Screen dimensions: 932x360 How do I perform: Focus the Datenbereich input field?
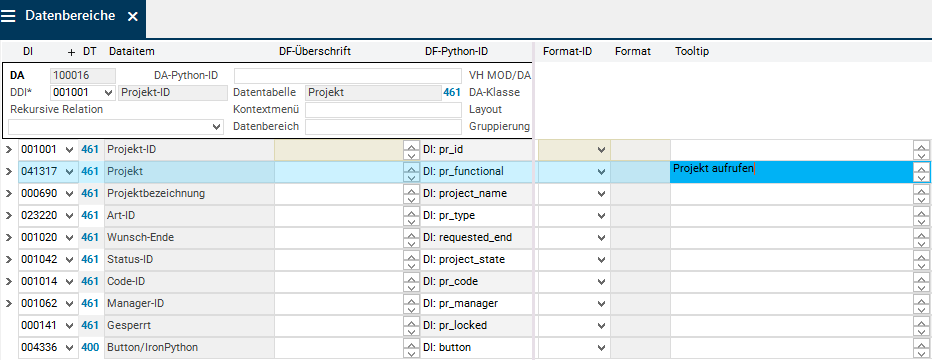pos(383,127)
